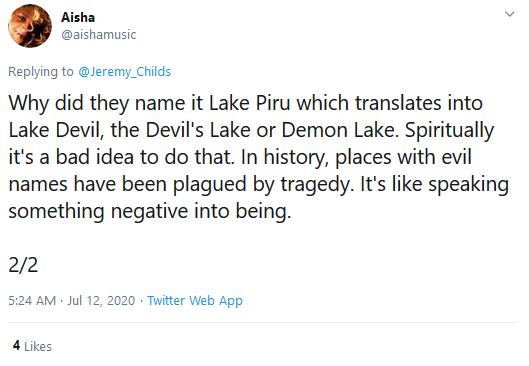Open the @aishamusic handle
Screen dimensions: 529x366
pyautogui.click(x=99, y=34)
